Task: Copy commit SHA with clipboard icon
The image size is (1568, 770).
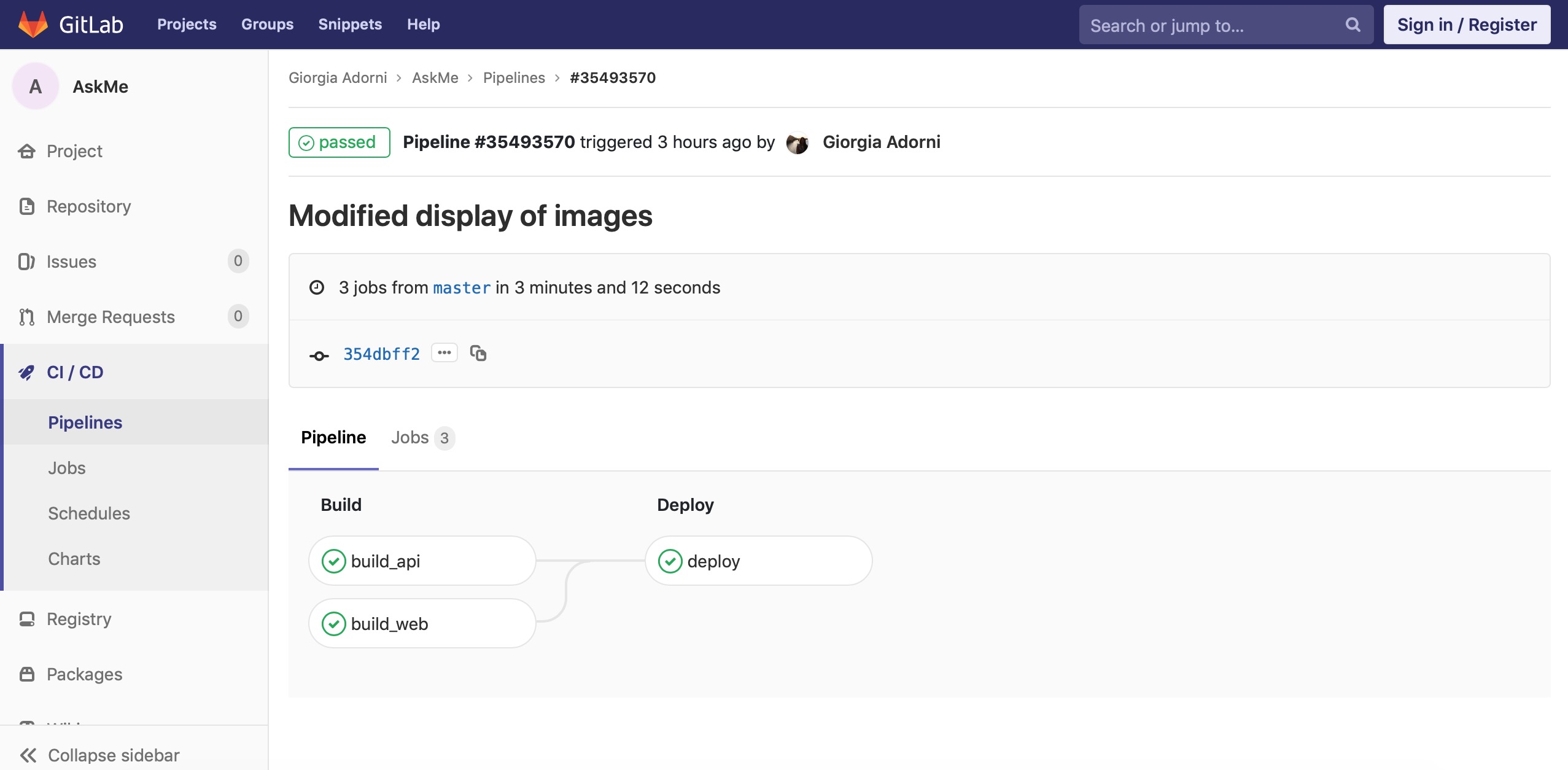Action: coord(478,354)
